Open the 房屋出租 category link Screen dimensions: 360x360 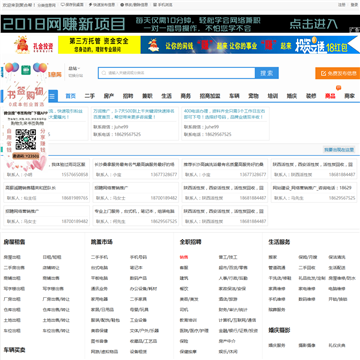click(x=12, y=257)
